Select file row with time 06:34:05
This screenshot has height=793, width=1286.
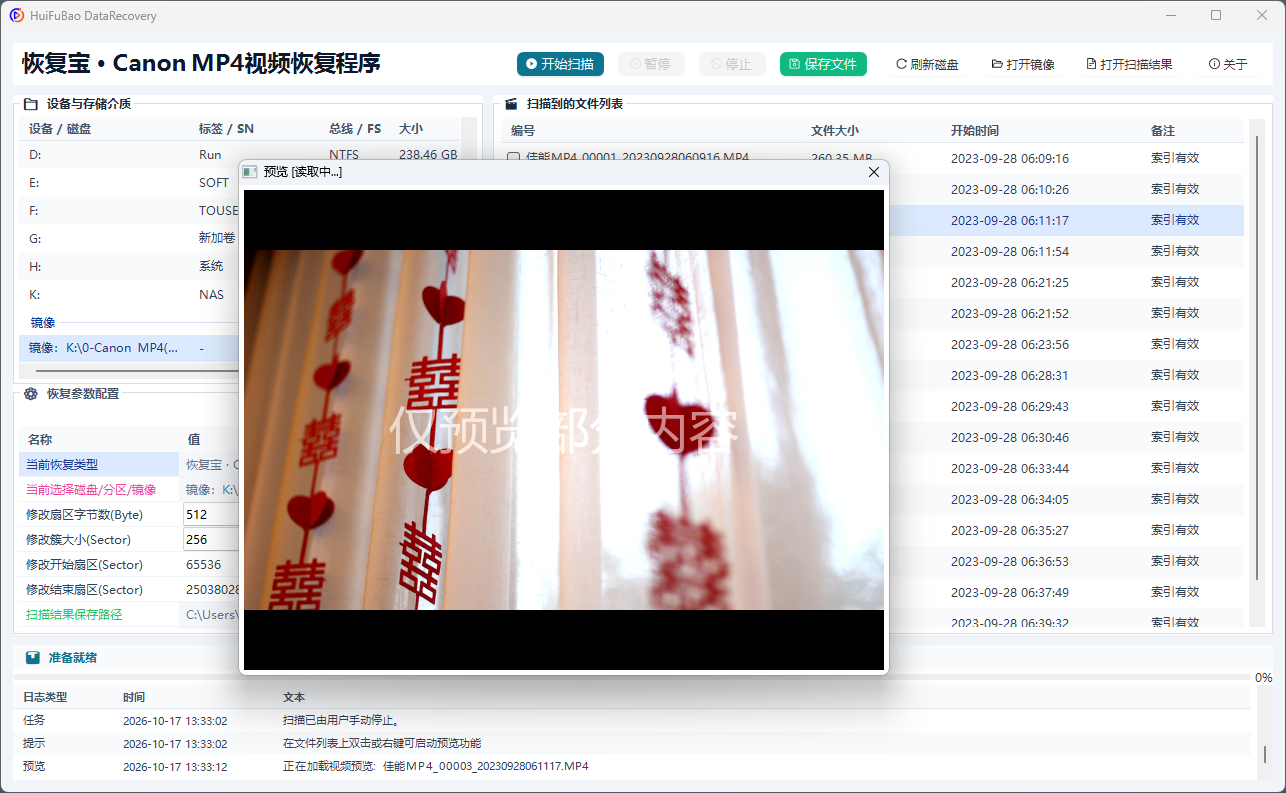pos(1066,499)
